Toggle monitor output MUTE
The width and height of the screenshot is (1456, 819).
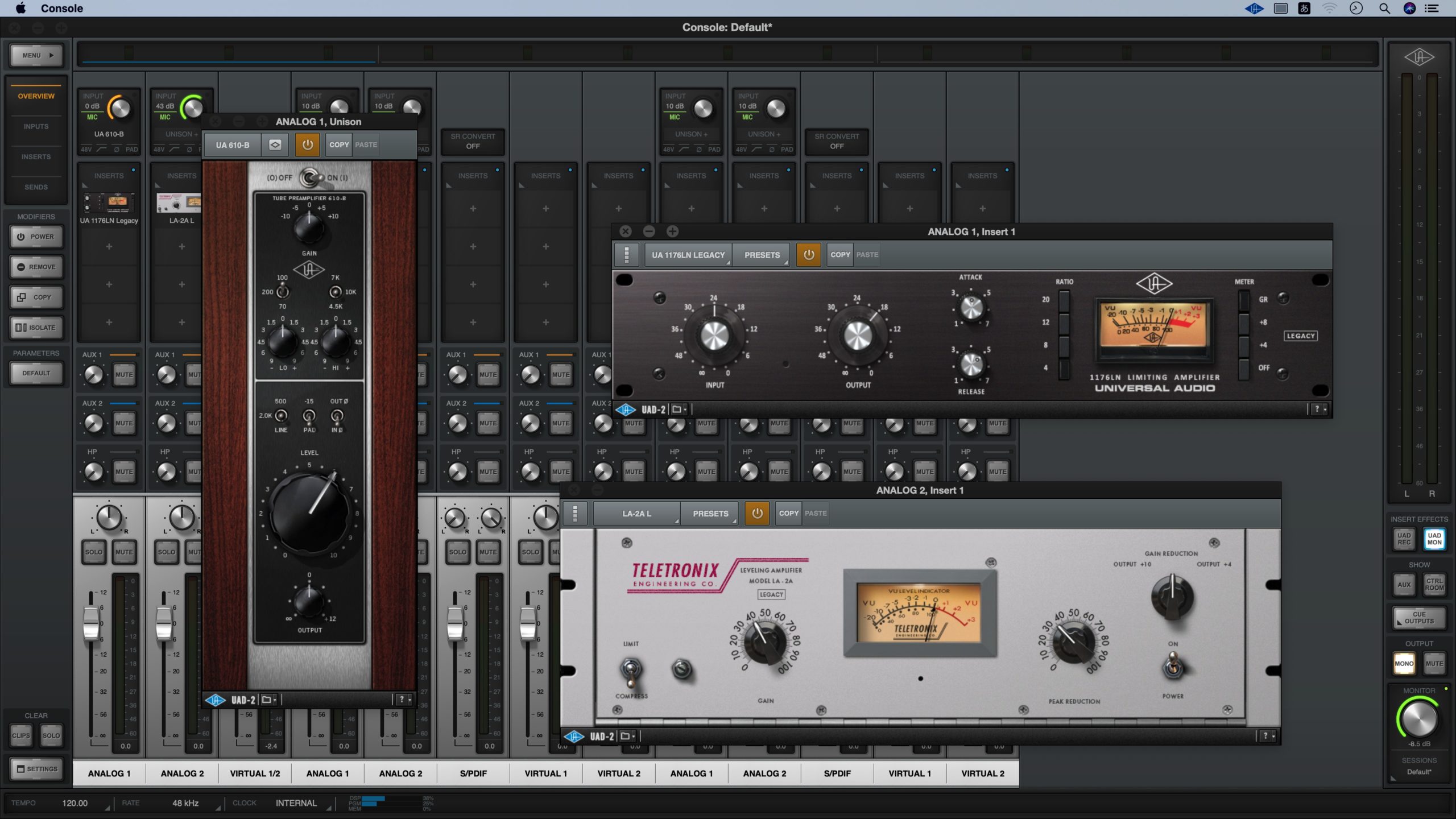tap(1434, 663)
